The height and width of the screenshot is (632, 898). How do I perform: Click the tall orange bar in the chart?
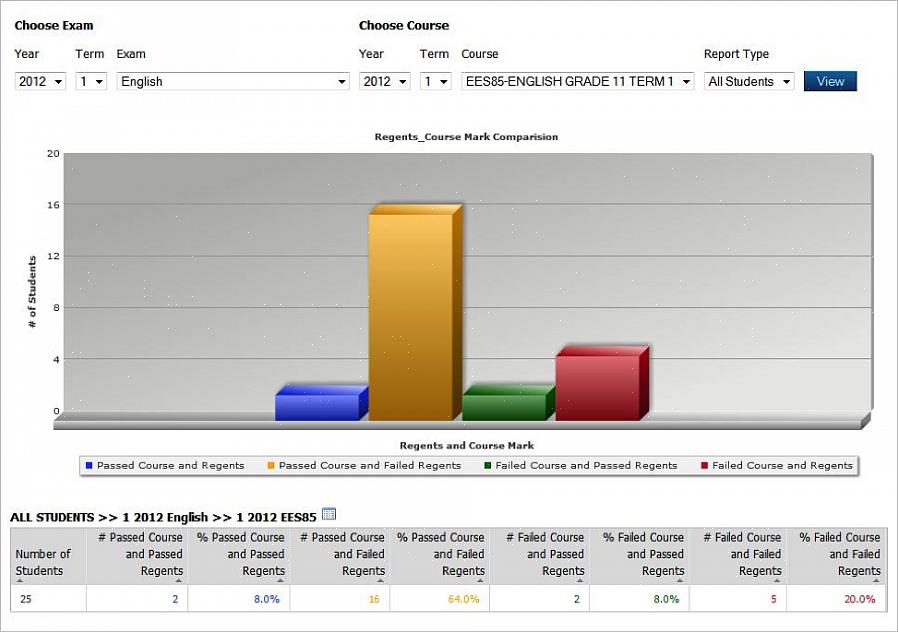point(410,316)
